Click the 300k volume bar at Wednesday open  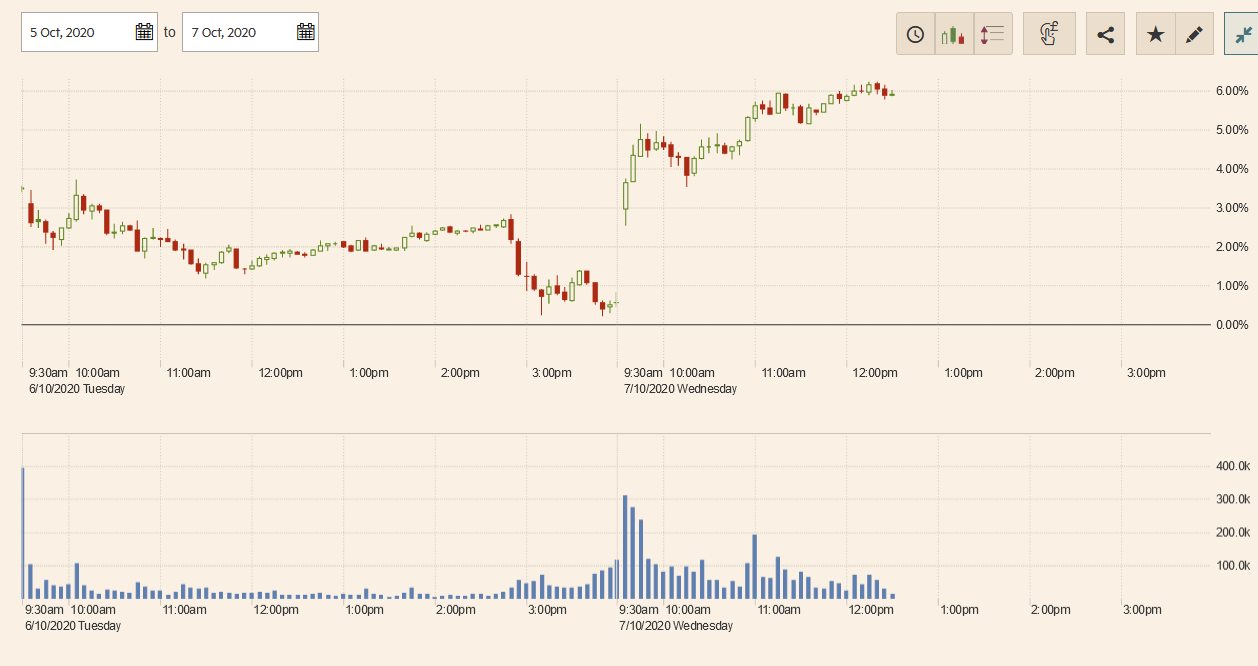[x=625, y=546]
